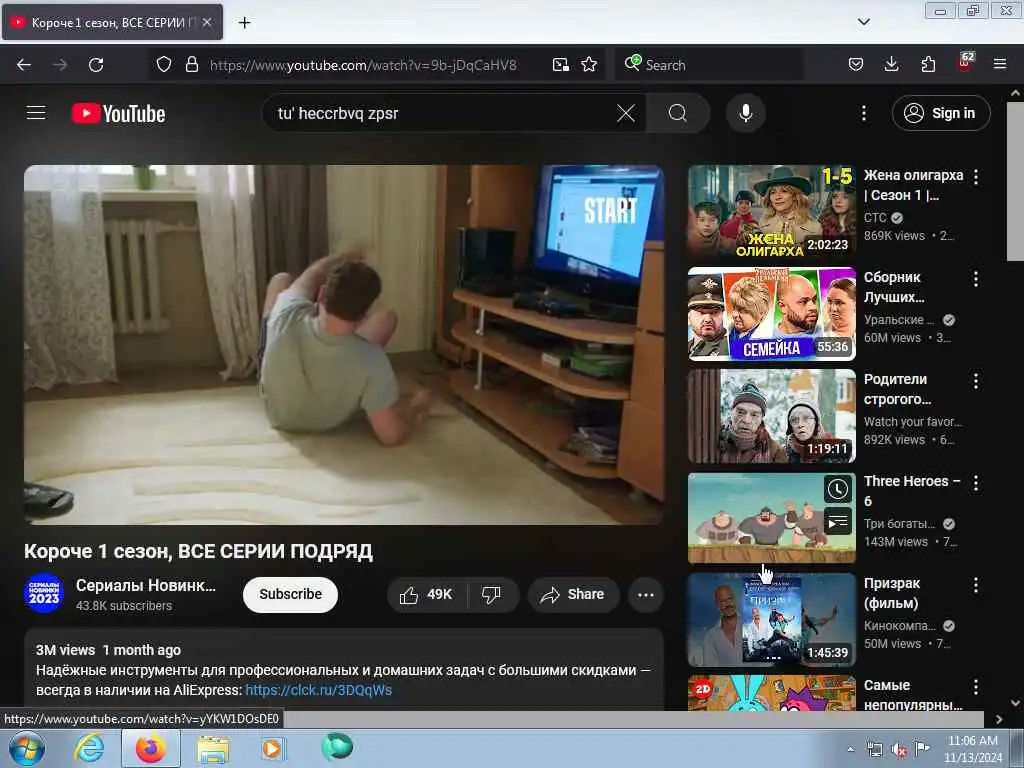Screen dimensions: 1024x768
Task: Open muted volume tray icon
Action: [898, 750]
